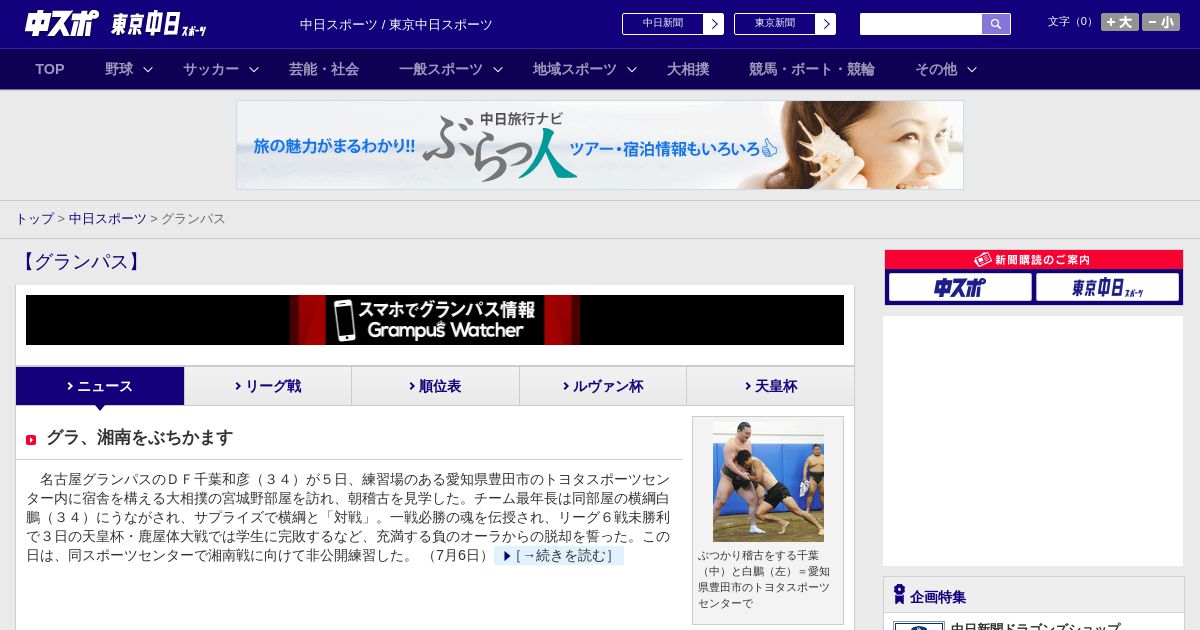Open the Grampus Watcher banner
The image size is (1200, 630).
click(x=435, y=320)
